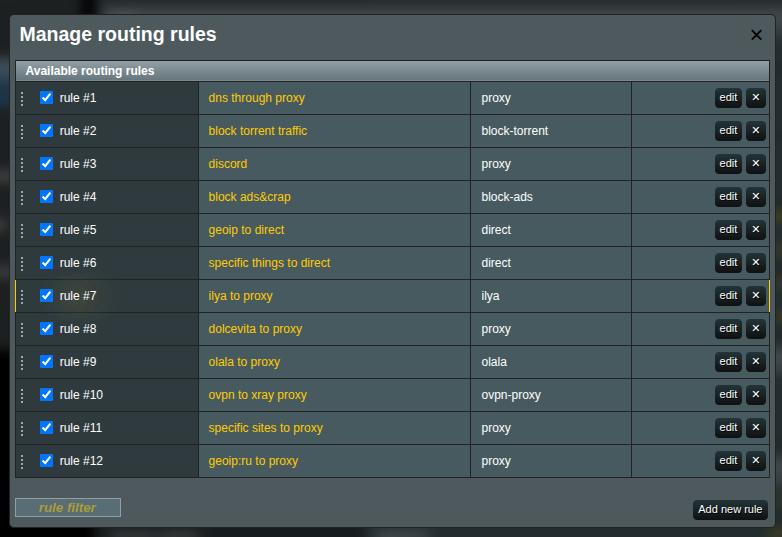Open the 'block torrent traffic' rule link
Viewport: 782px width, 537px height.
click(x=257, y=131)
